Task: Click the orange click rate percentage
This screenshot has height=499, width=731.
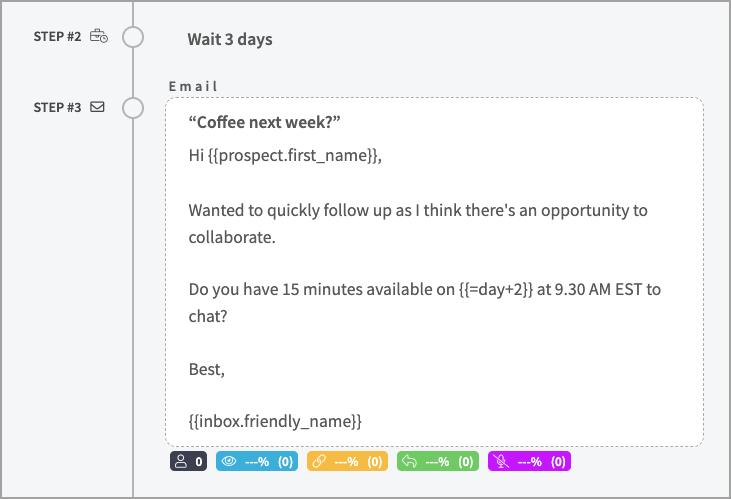Action: pyautogui.click(x=347, y=462)
